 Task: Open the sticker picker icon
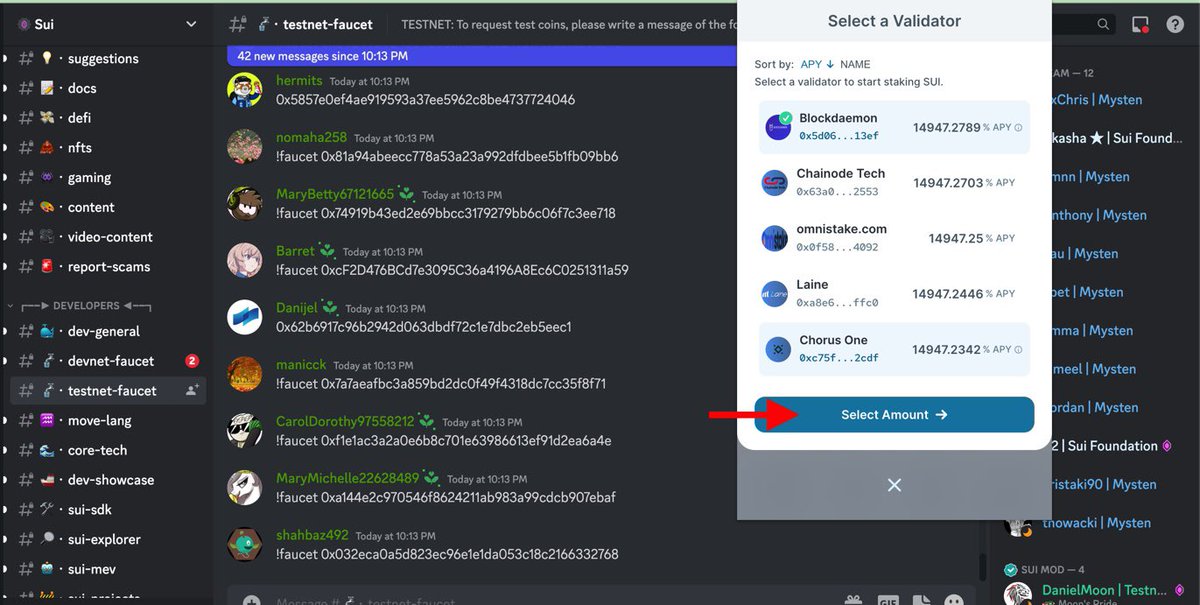[920, 600]
